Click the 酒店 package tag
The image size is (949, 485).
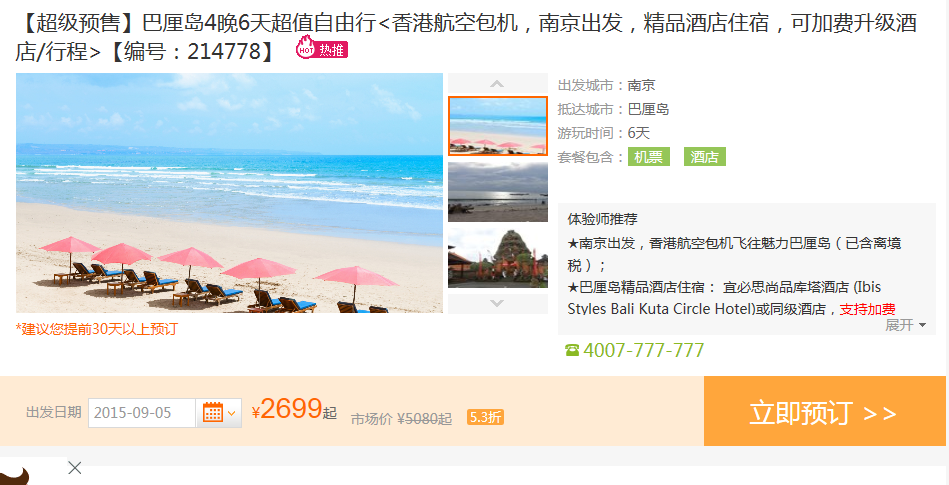coord(704,157)
